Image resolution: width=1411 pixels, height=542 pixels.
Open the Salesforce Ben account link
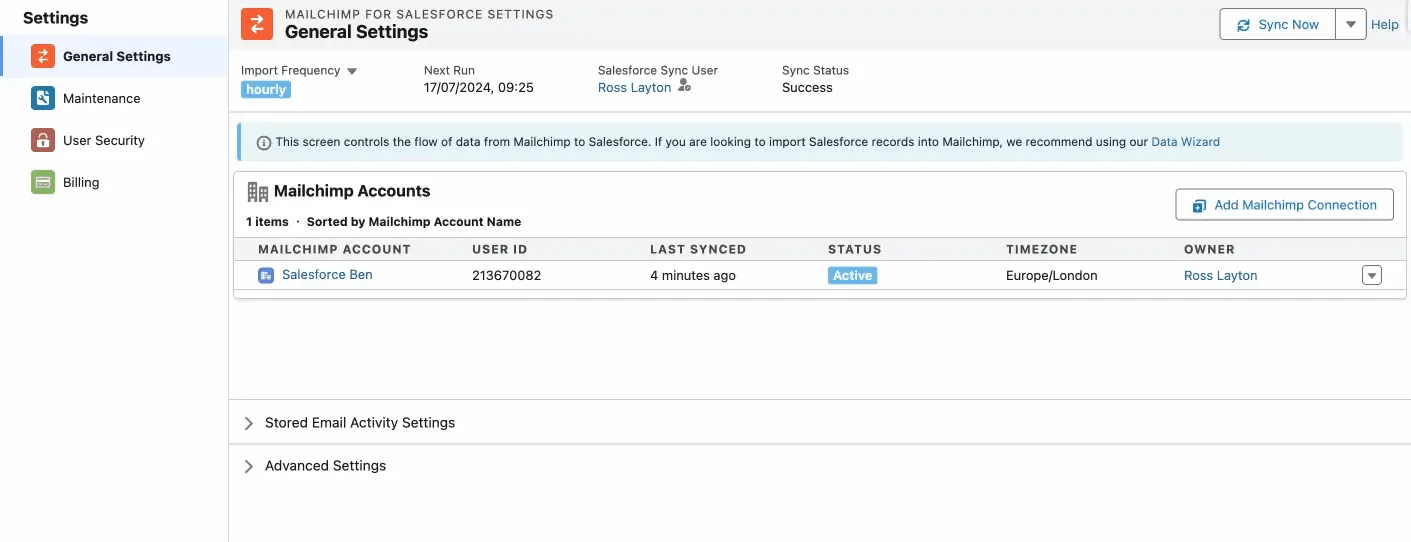[x=327, y=274]
